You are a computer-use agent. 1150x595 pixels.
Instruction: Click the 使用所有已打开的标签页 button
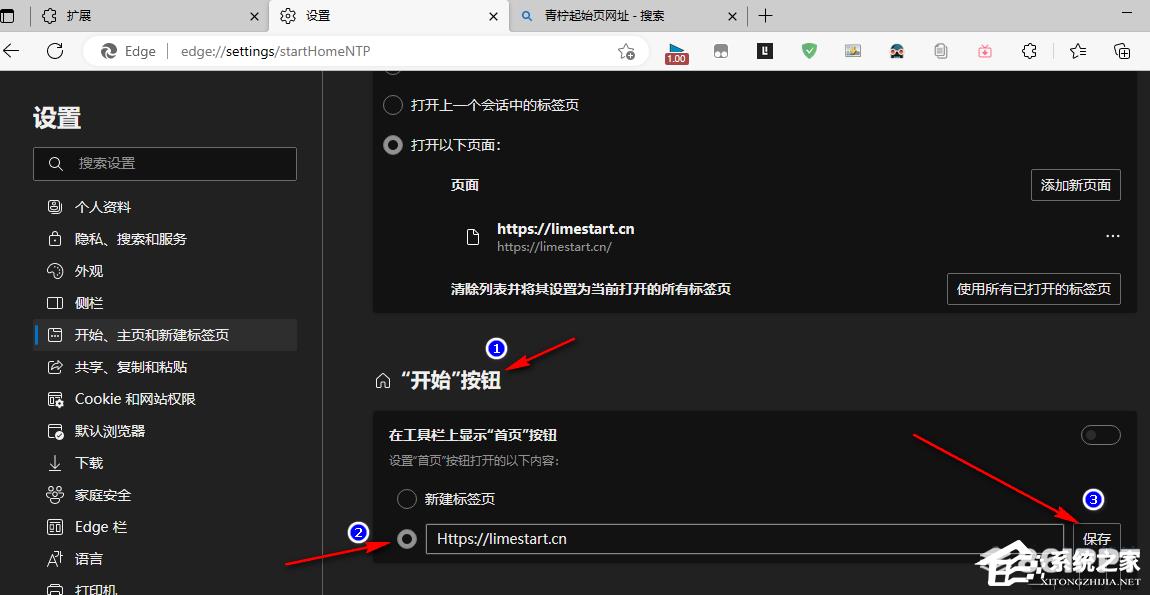pyautogui.click(x=1034, y=289)
